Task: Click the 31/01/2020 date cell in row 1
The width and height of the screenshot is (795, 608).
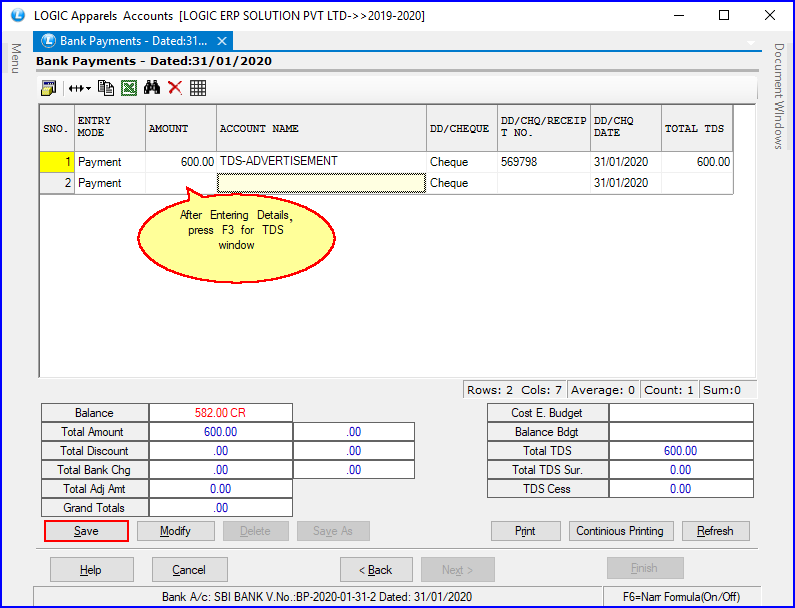Action: (626, 162)
